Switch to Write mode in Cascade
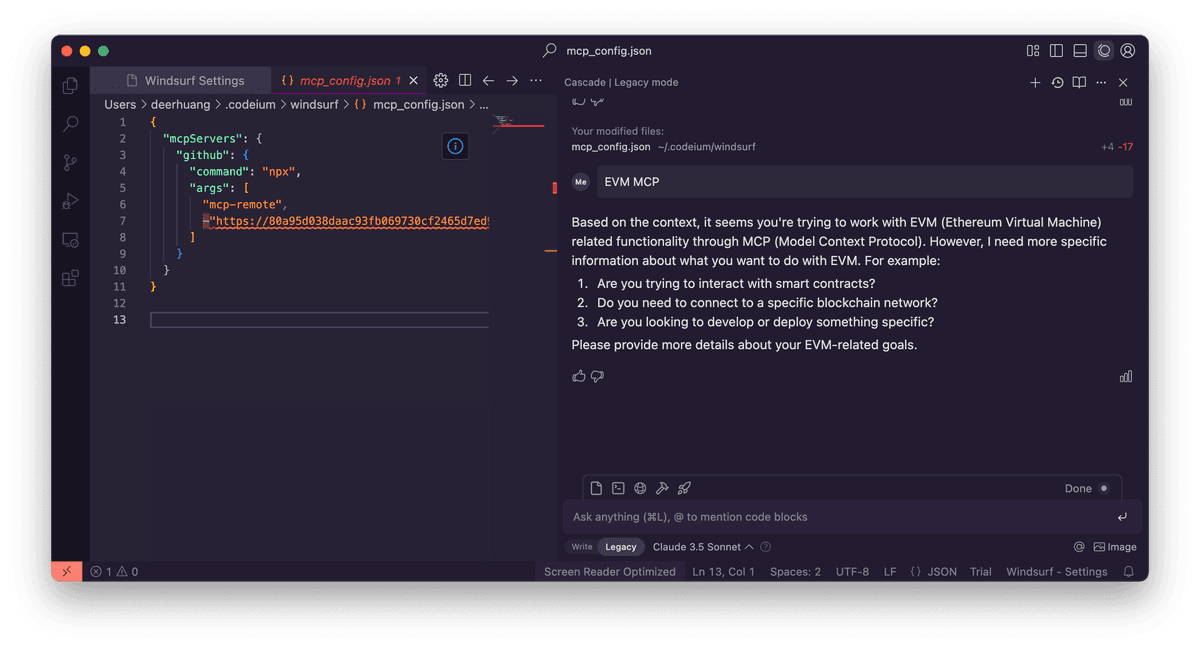 point(581,546)
